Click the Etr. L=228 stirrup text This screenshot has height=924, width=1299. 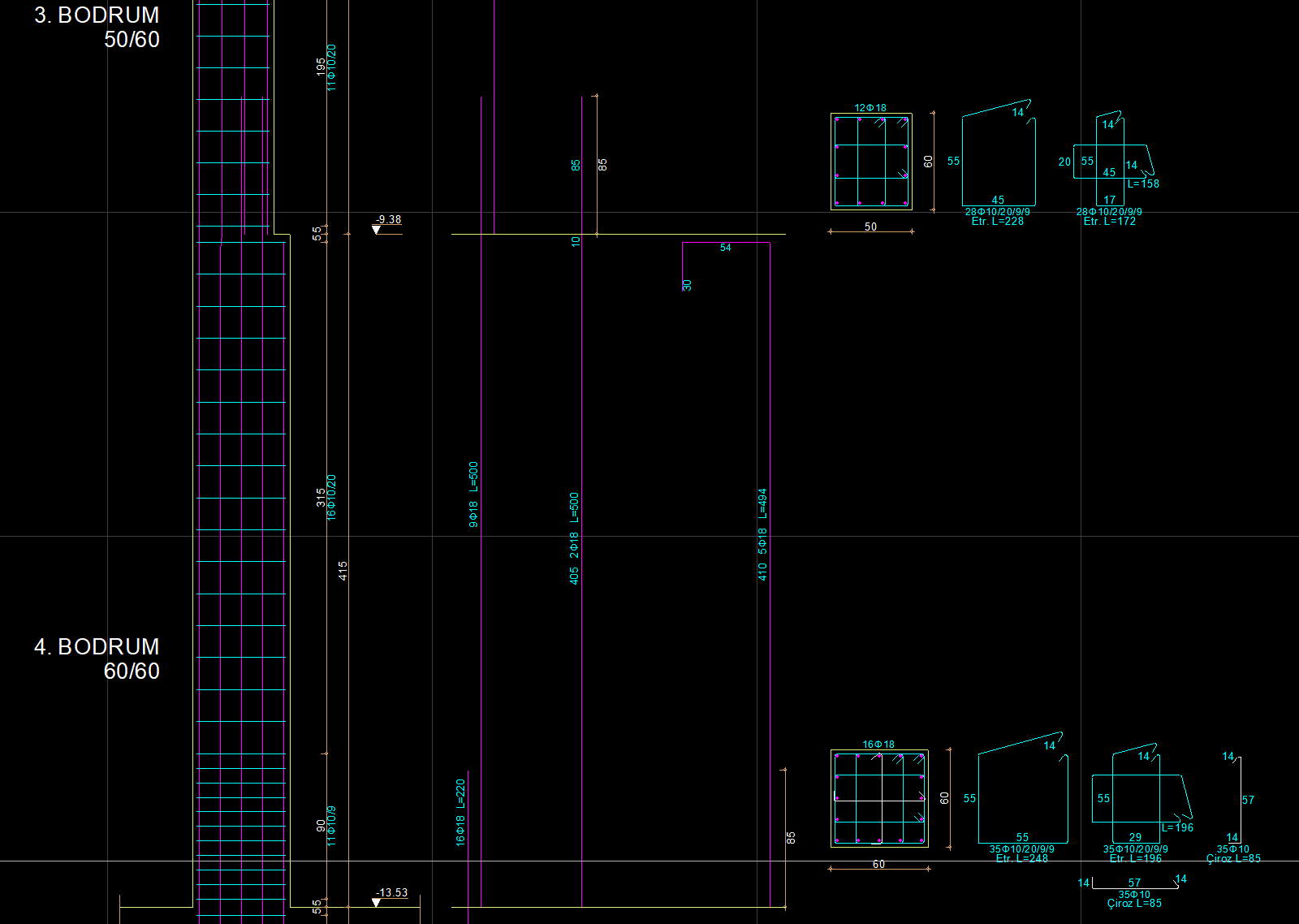(998, 221)
